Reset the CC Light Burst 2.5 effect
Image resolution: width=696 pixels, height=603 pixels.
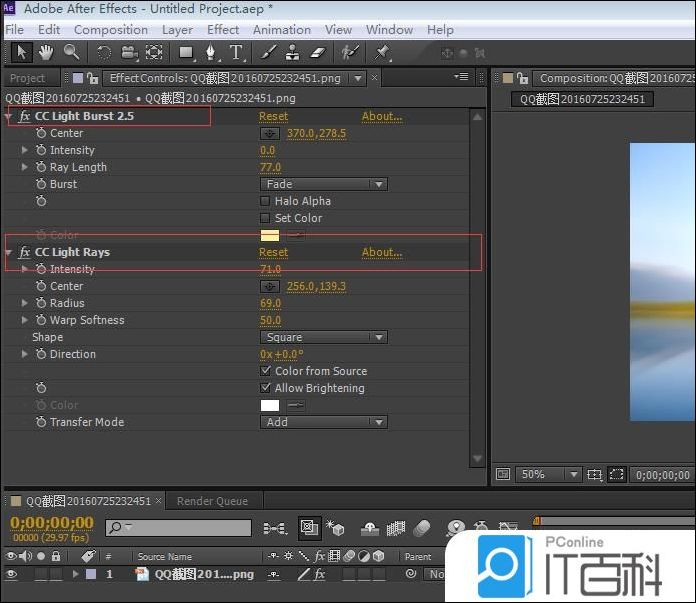coord(273,116)
